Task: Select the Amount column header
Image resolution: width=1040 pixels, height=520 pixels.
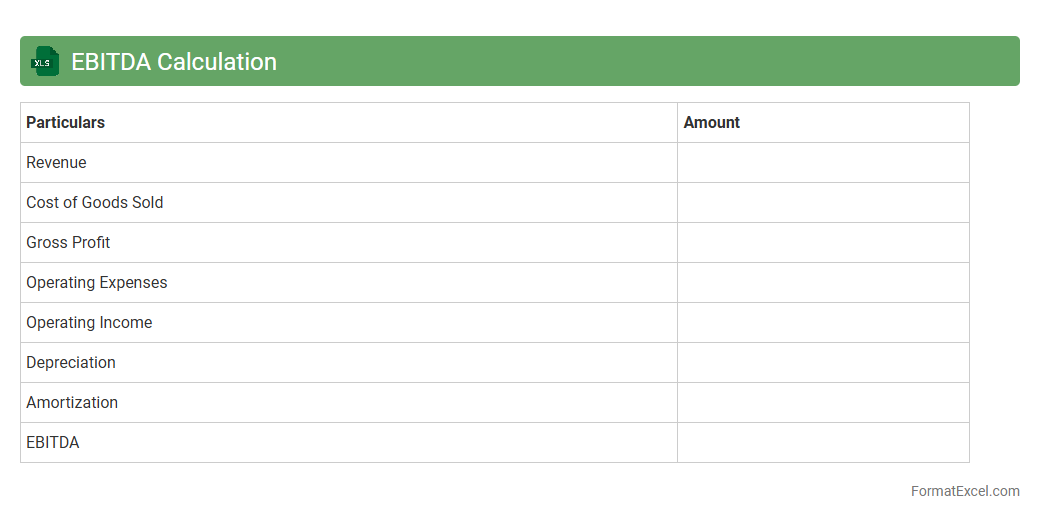Action: pyautogui.click(x=711, y=123)
